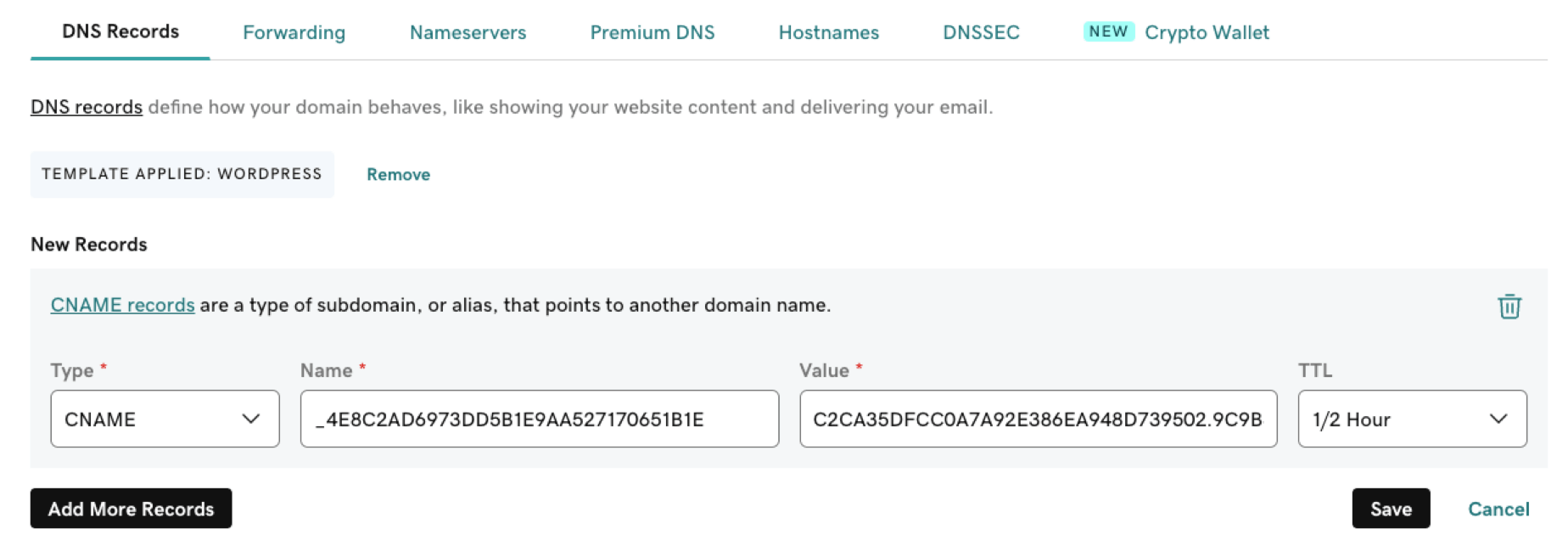Click the Add More Records button
1568x552 pixels.
(131, 509)
